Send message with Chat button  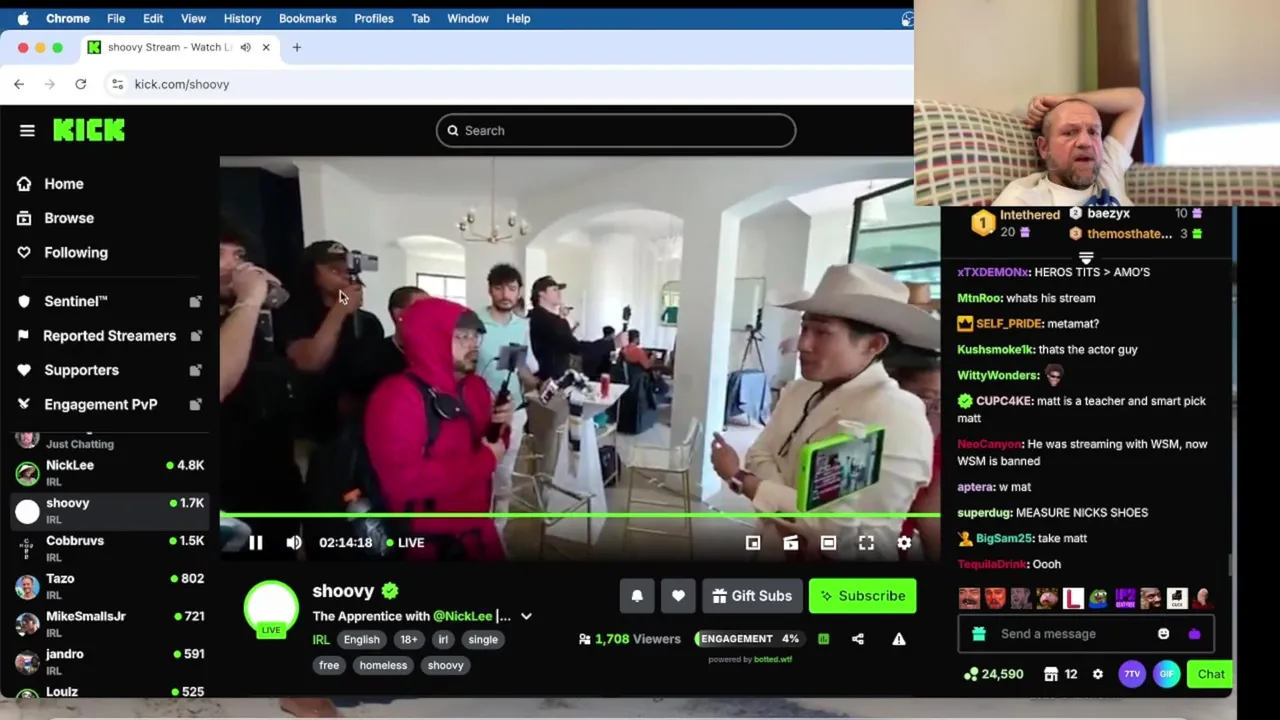[1211, 674]
